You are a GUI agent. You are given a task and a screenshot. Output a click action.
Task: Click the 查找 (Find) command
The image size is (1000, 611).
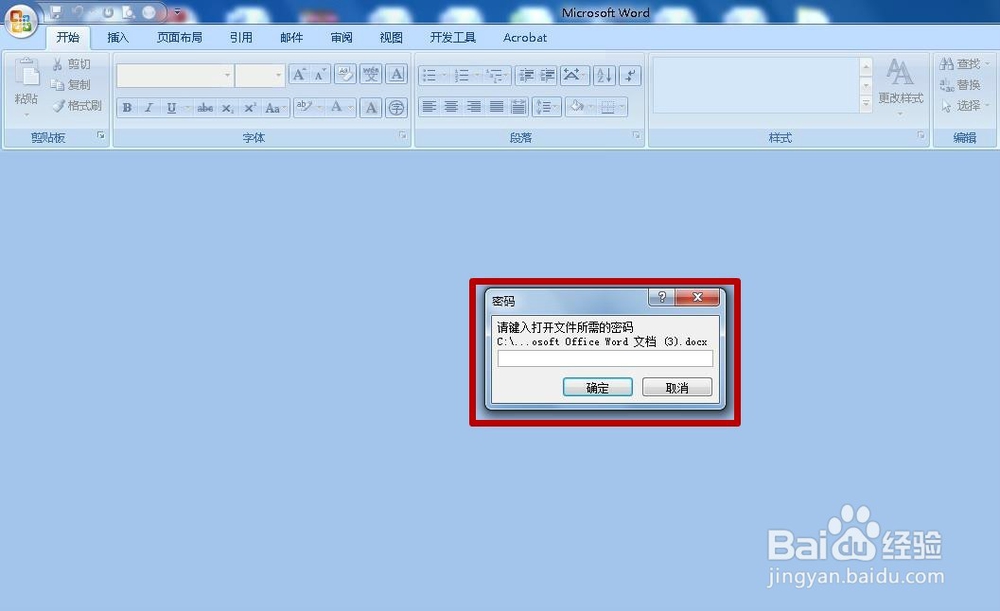[962, 64]
